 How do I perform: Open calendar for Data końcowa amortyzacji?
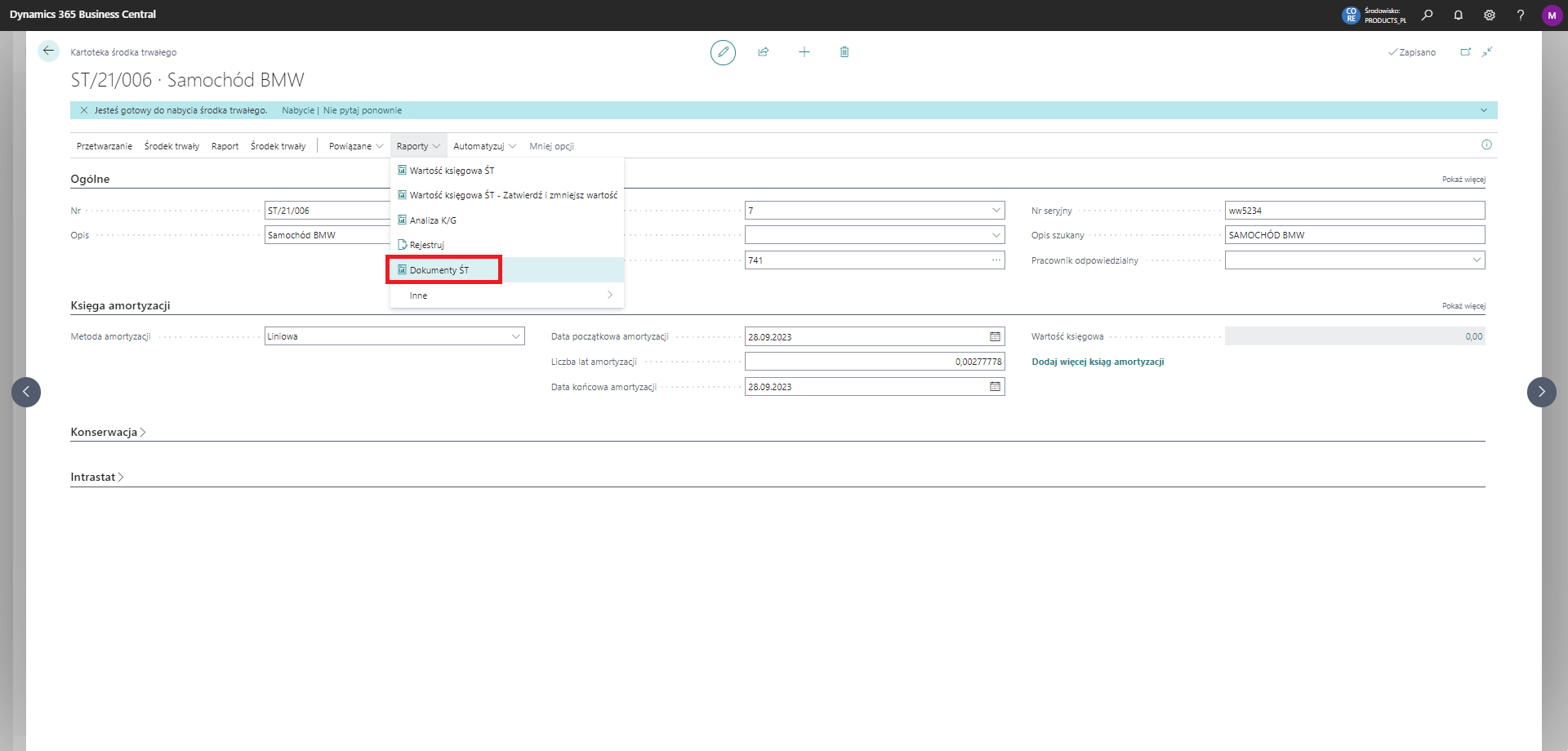pyautogui.click(x=995, y=387)
